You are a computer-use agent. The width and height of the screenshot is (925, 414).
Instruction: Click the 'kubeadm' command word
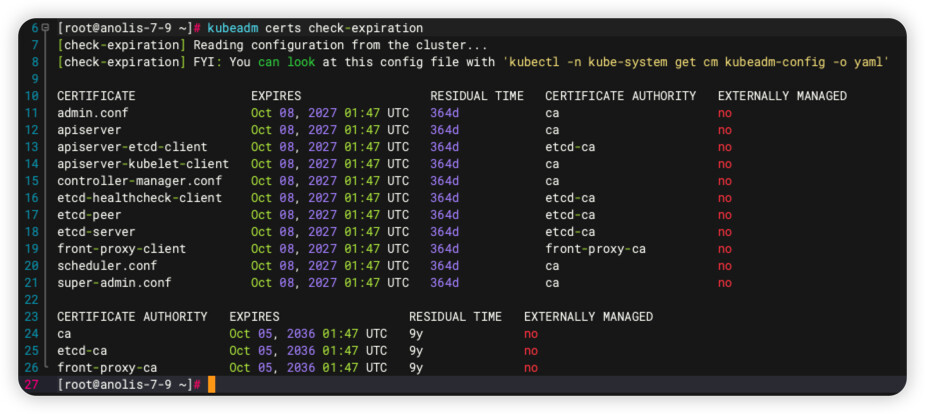click(232, 28)
